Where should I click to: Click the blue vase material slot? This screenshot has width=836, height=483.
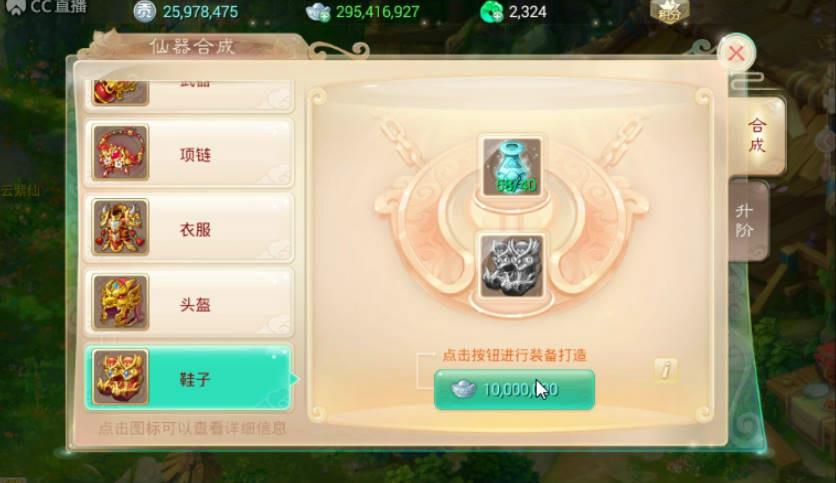[512, 167]
